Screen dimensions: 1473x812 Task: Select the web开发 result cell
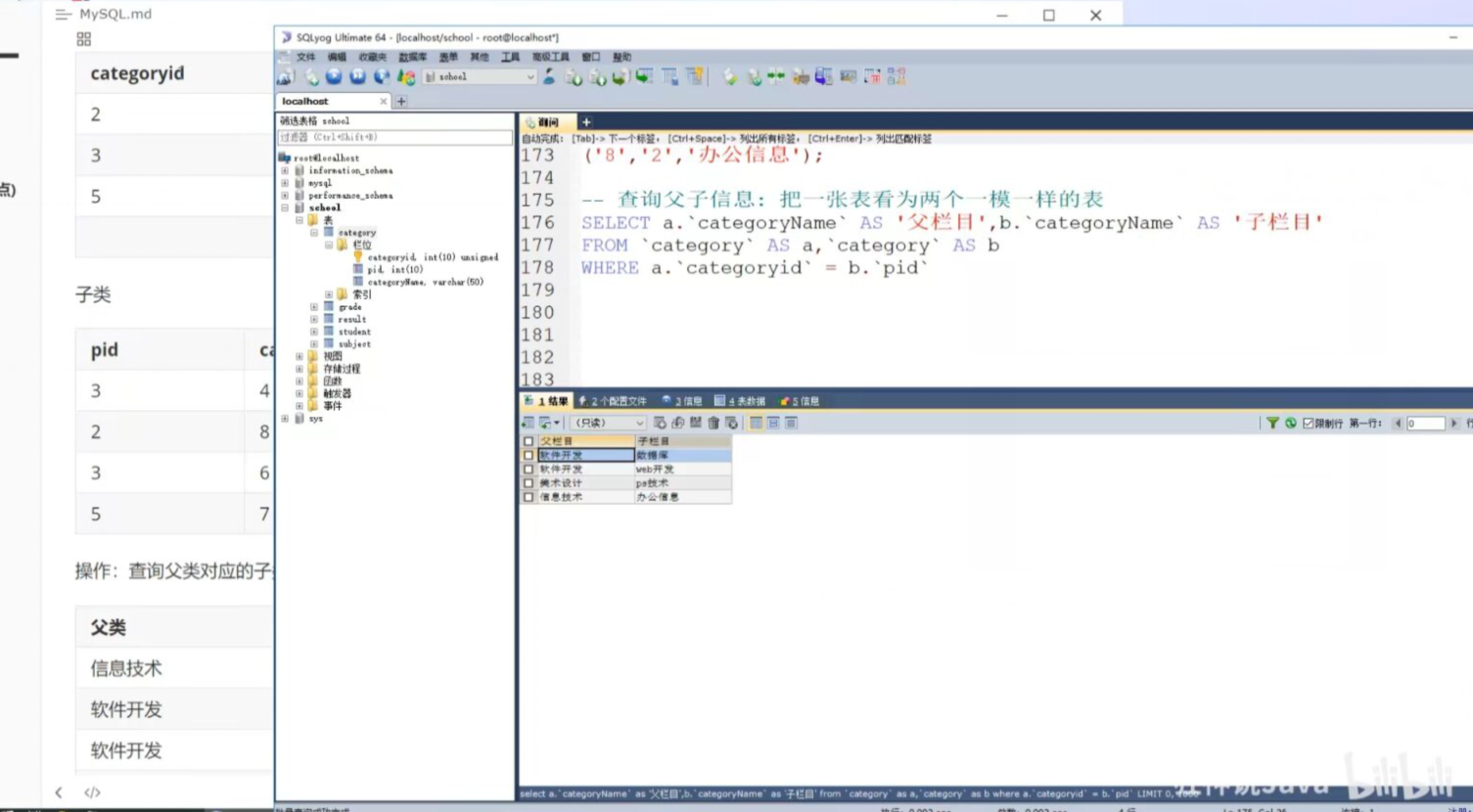coord(682,470)
